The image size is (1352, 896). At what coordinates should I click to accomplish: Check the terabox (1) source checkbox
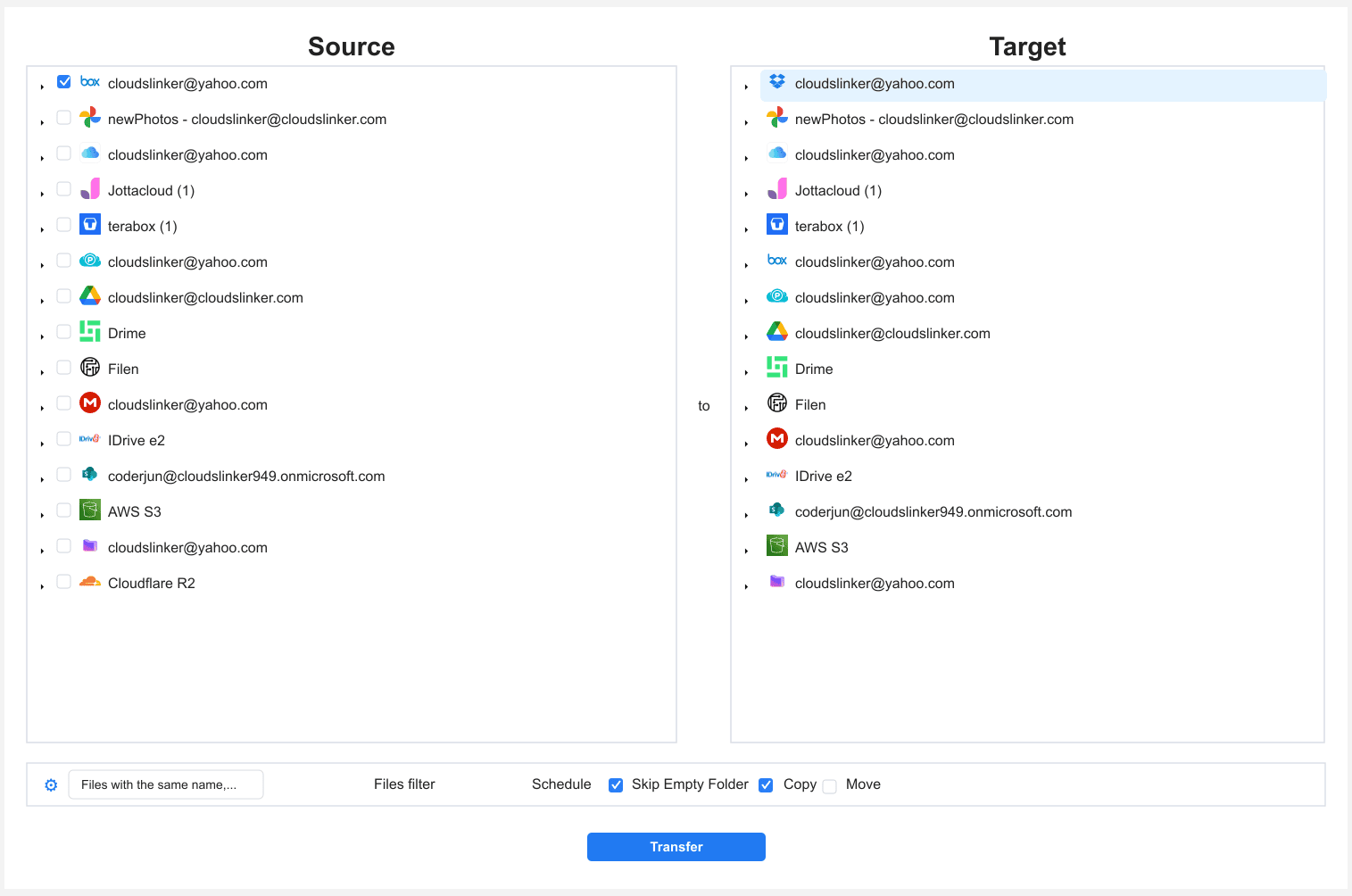[x=64, y=224]
